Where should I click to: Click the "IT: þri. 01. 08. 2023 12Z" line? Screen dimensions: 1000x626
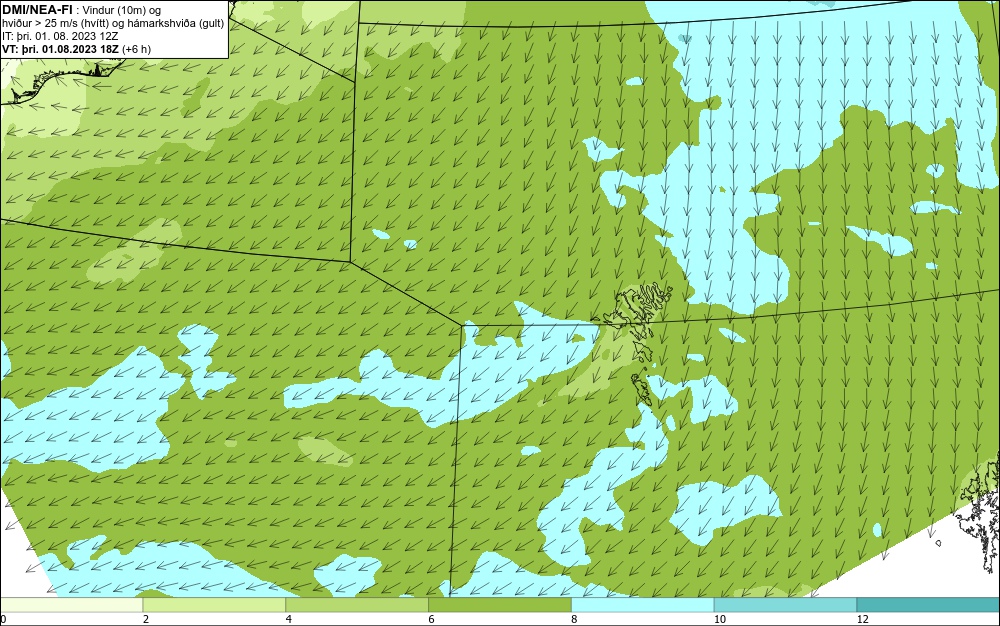click(59, 36)
